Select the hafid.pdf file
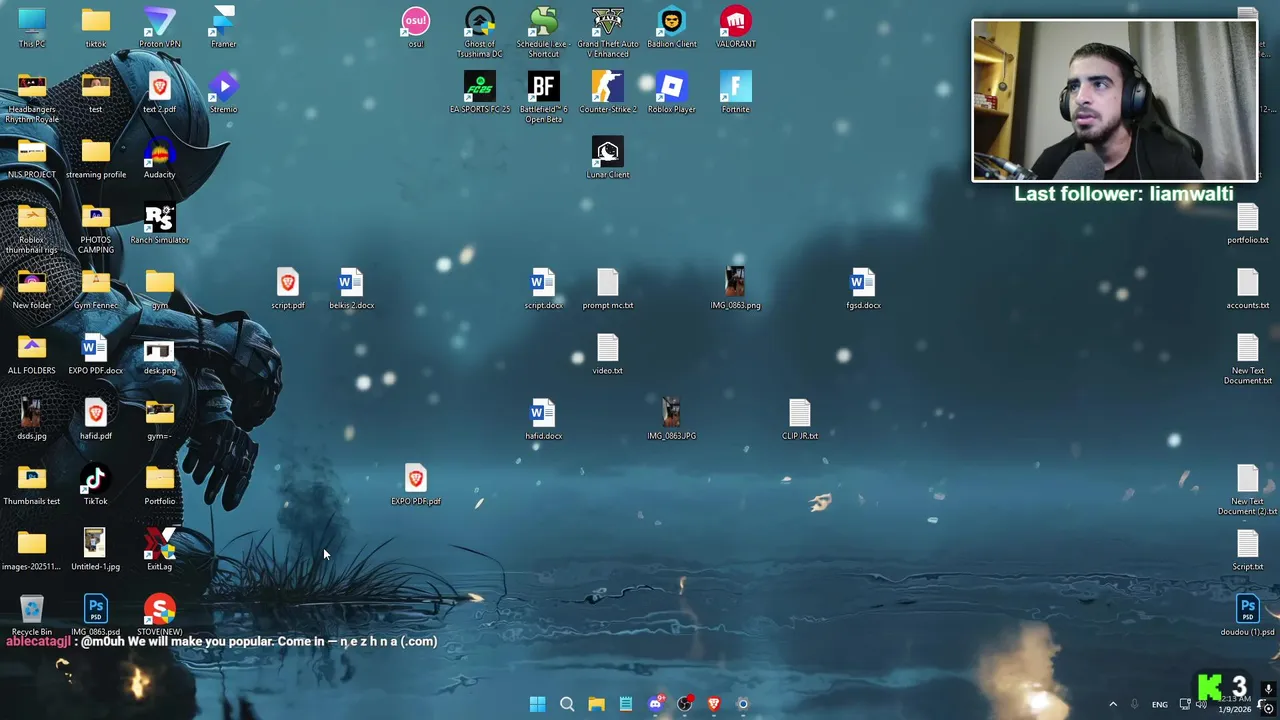 click(x=96, y=418)
